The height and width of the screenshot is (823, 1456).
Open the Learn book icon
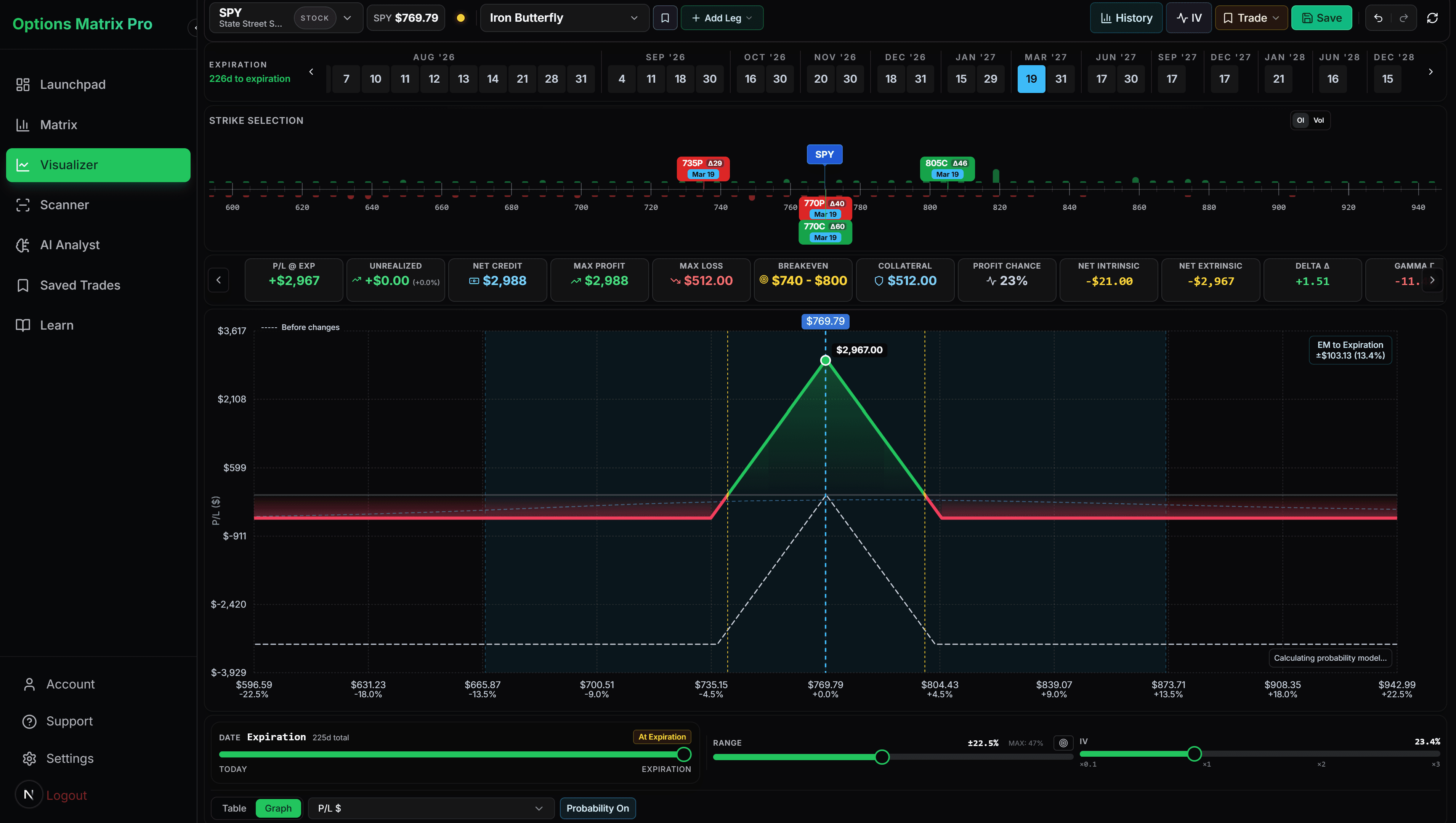(x=22, y=326)
